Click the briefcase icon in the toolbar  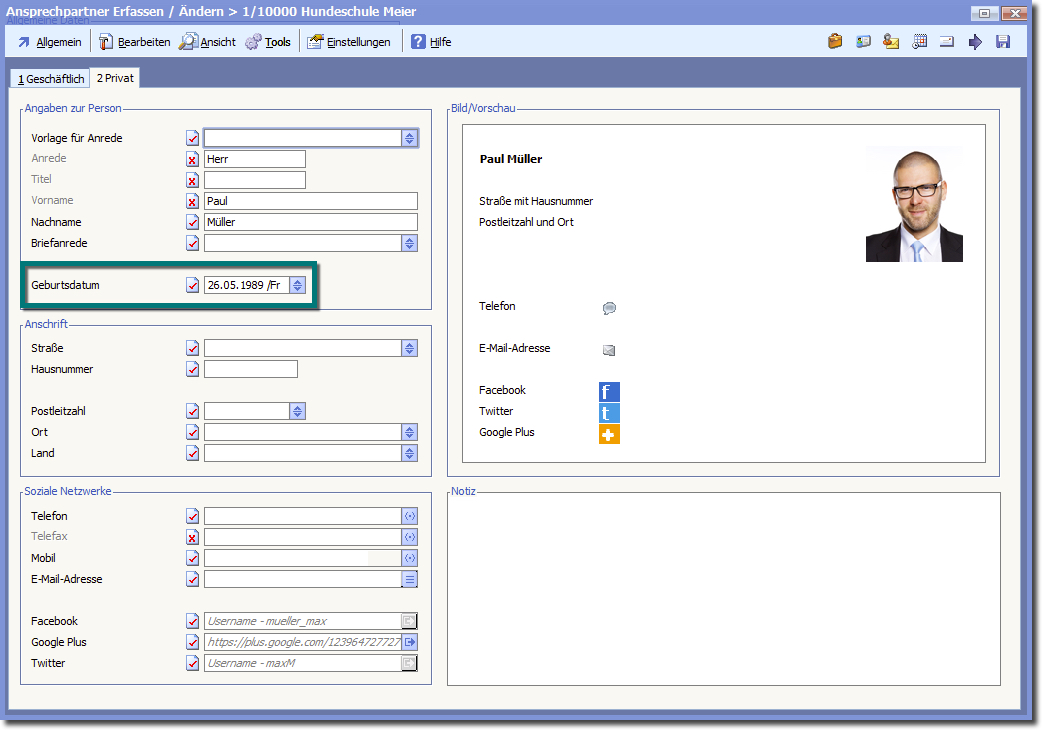pos(835,42)
